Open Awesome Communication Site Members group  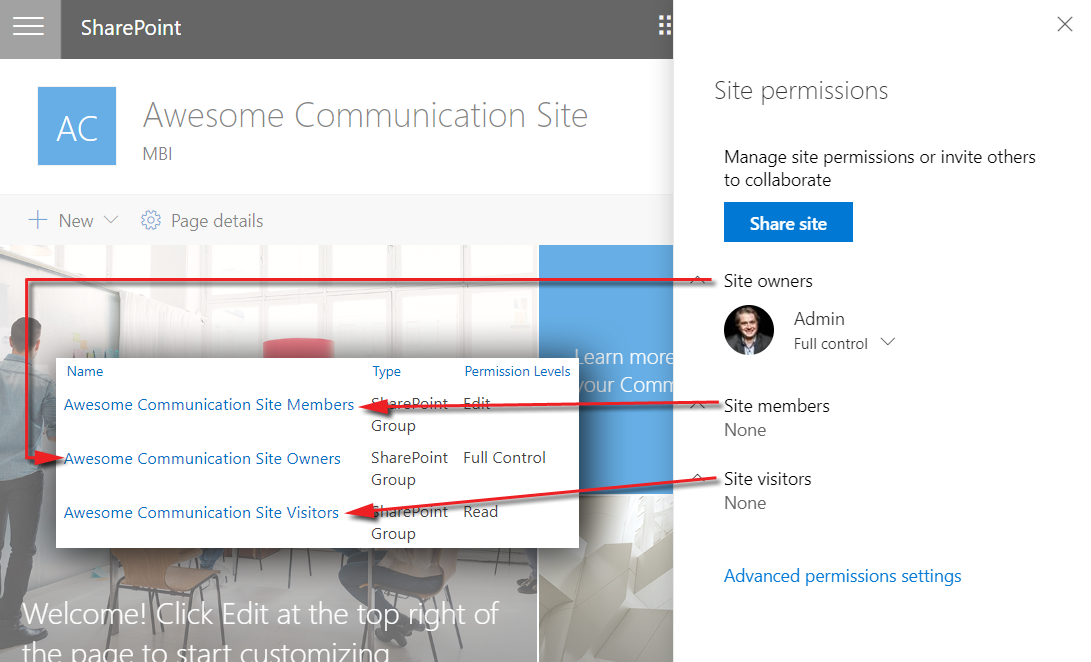[208, 405]
